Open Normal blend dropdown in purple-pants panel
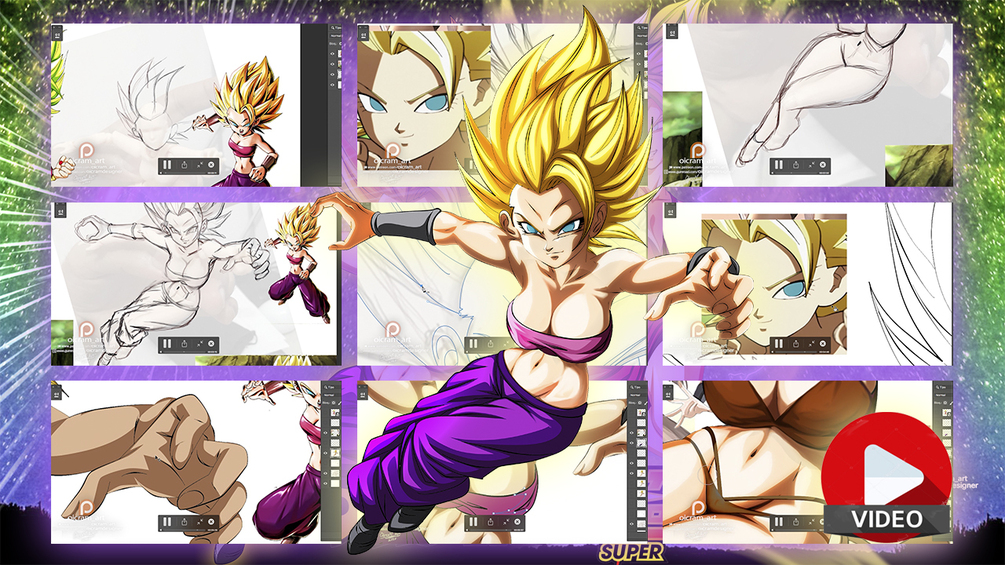The width and height of the screenshot is (1005, 565). (638, 395)
